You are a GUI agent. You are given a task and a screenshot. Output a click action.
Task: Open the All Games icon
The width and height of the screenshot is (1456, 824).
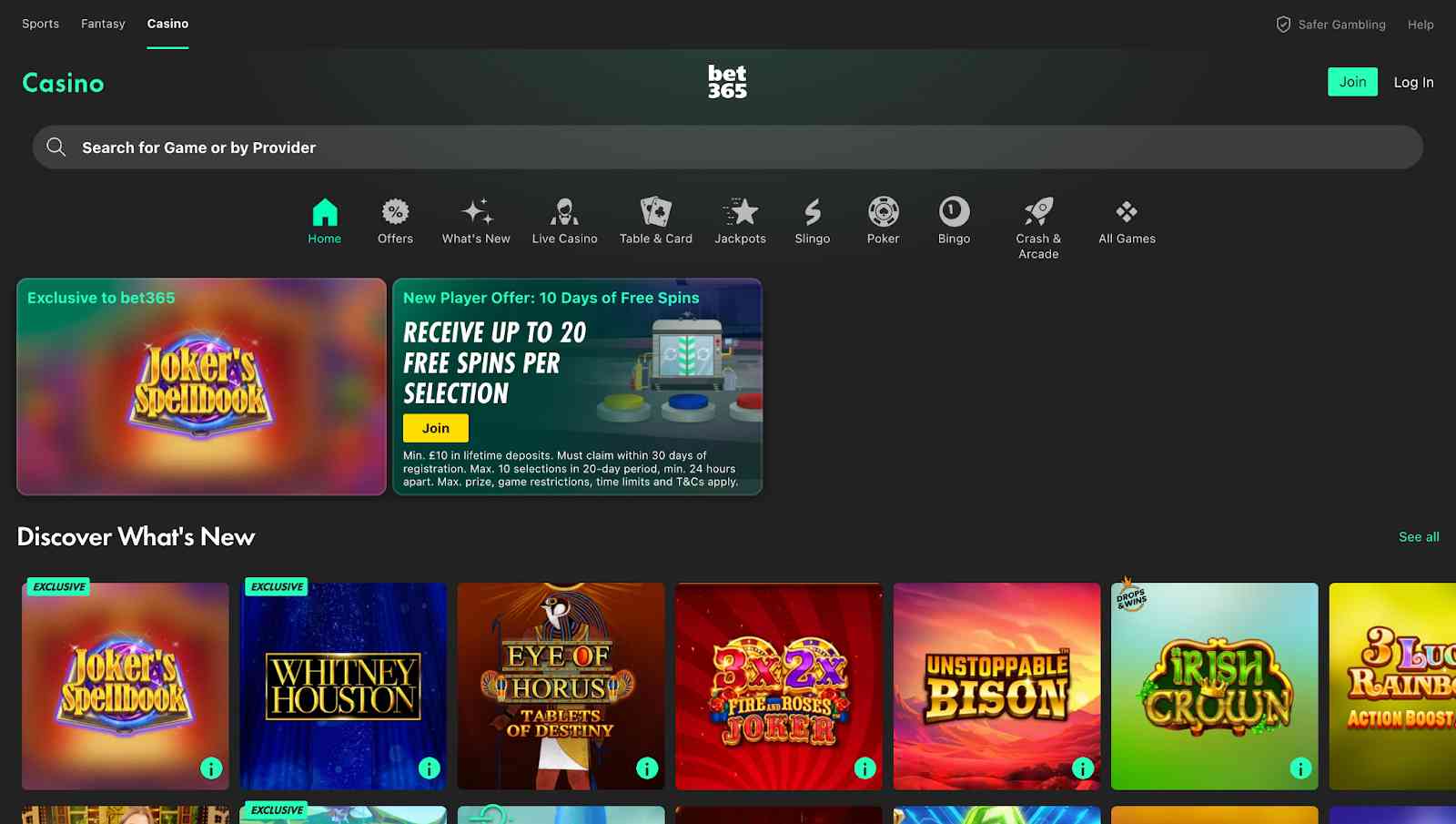point(1127,212)
